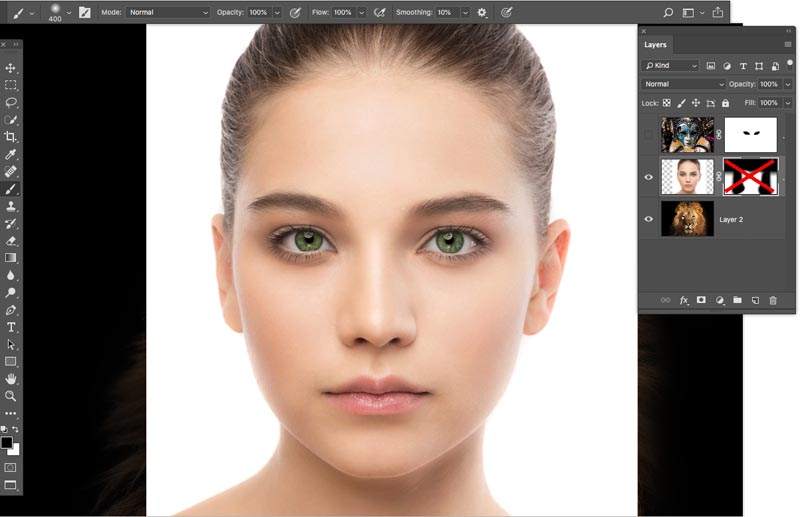Change the screen mode
Viewport: 800px width, 517px height.
10,485
